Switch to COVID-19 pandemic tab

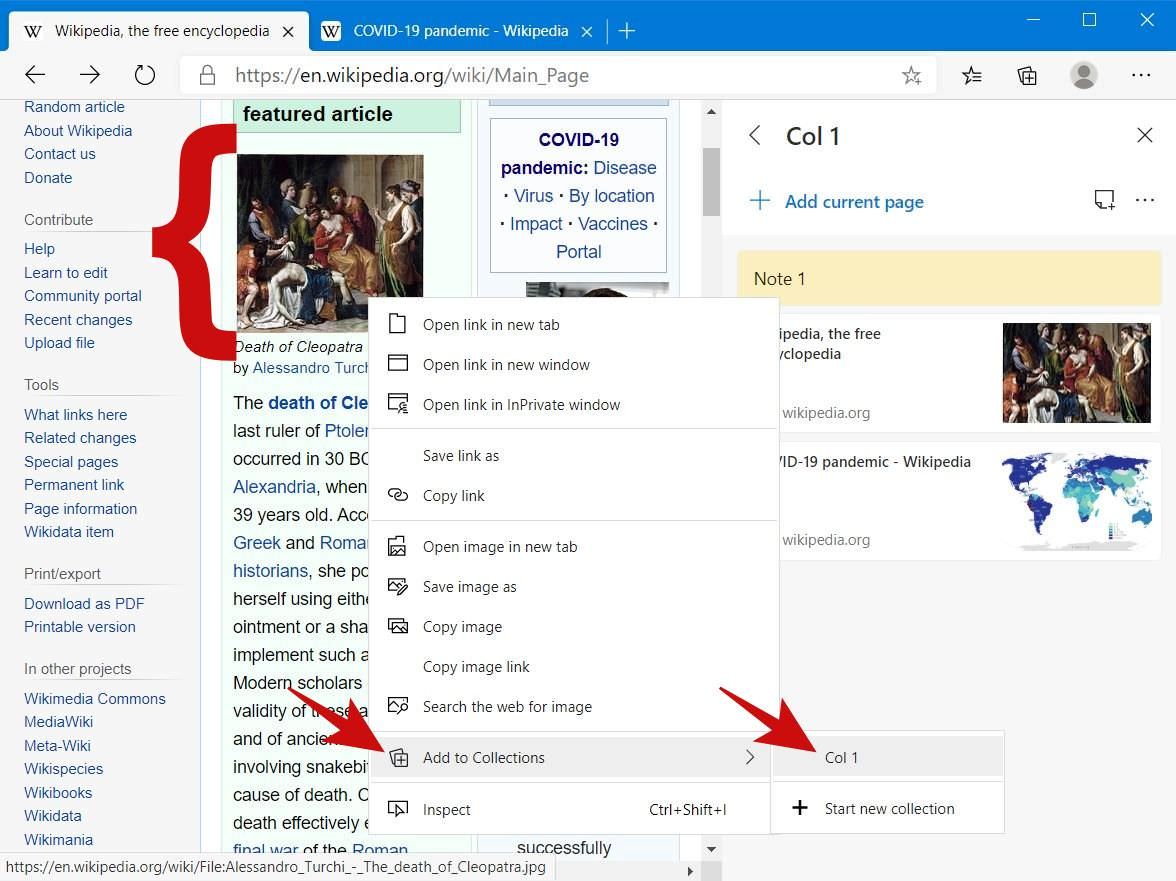[460, 31]
